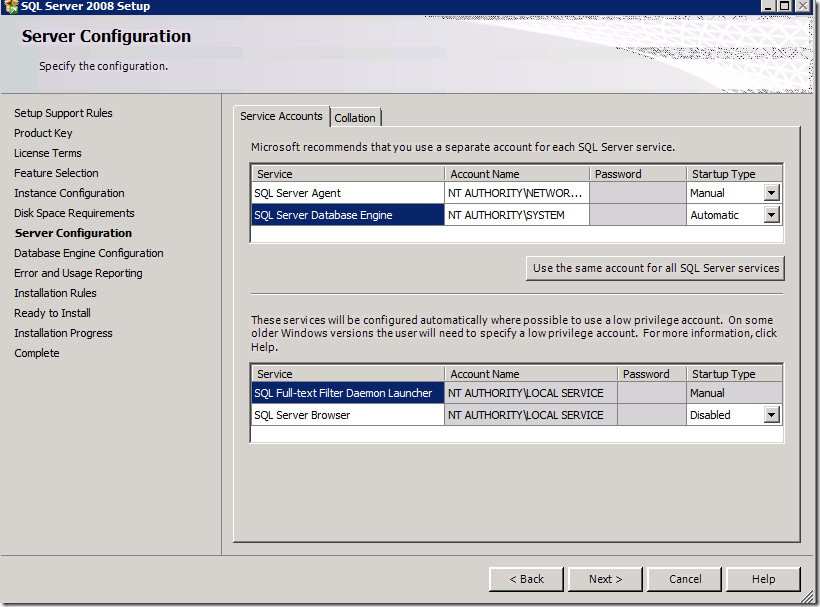Maximize the SQL Server 2008 Setup window
The height and width of the screenshot is (607, 820).
[785, 6]
